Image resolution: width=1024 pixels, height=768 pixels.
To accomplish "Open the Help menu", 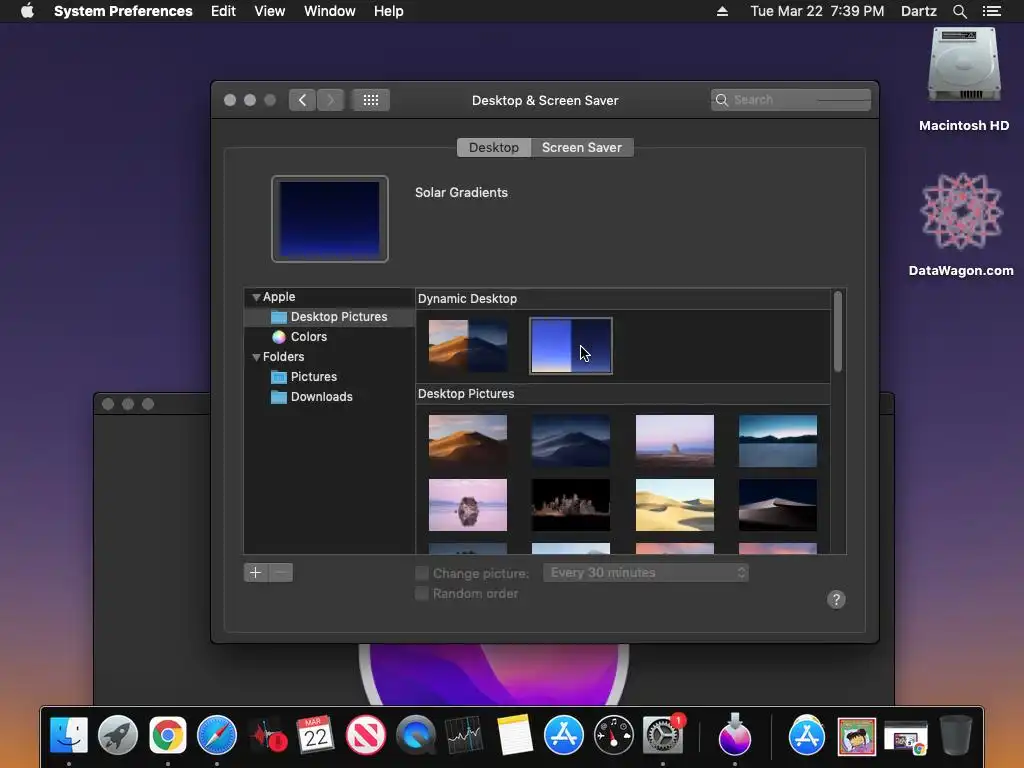I will [389, 11].
